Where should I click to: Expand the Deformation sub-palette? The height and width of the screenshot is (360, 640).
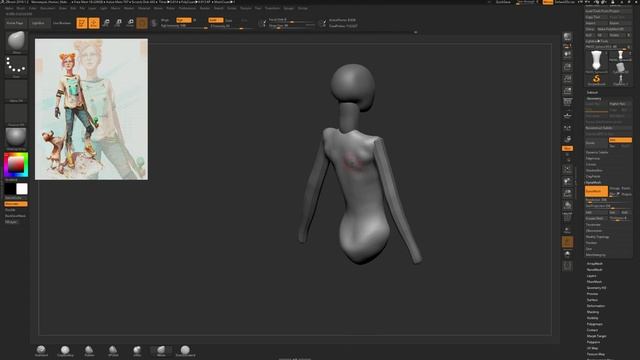coord(596,306)
